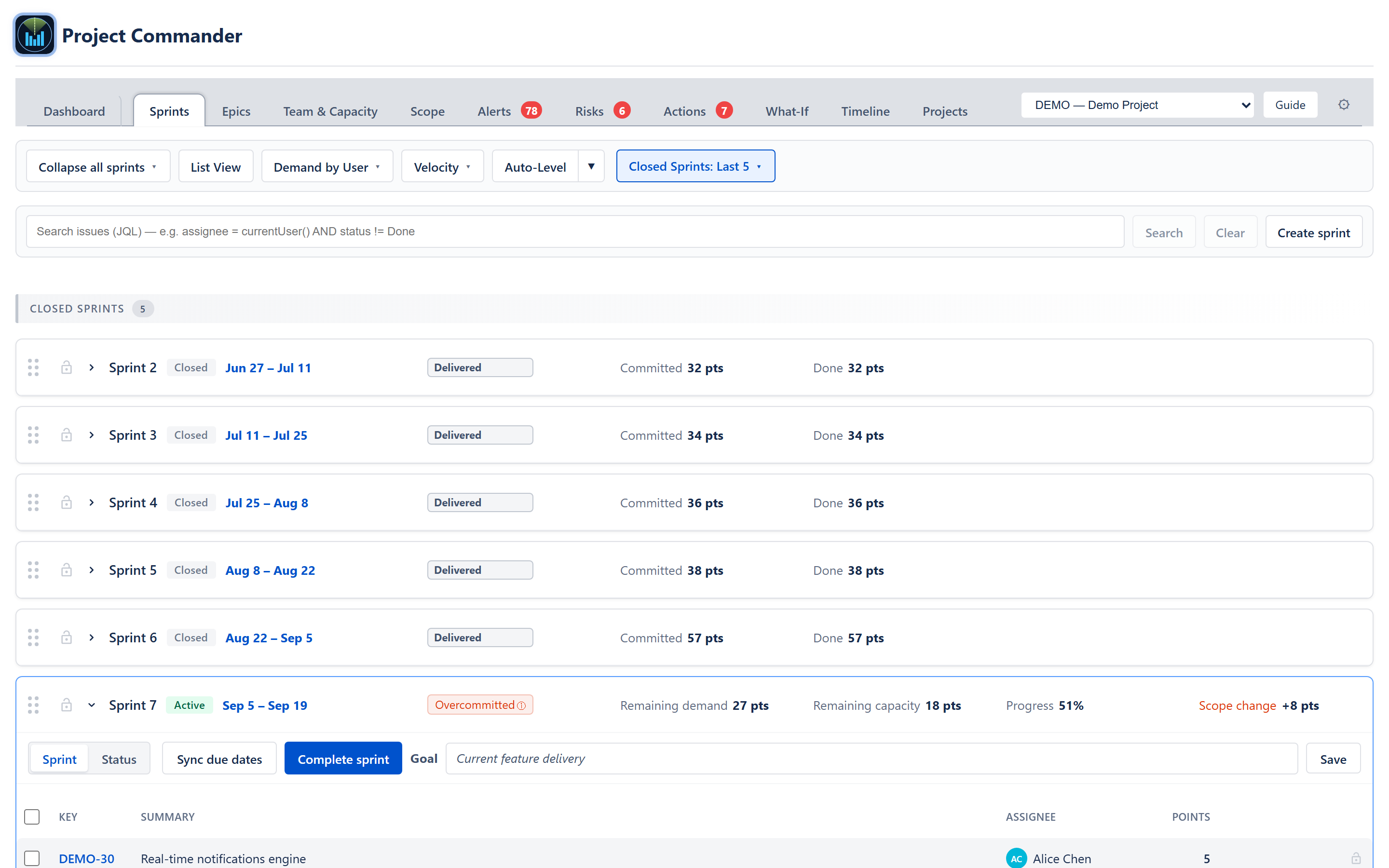Screen dimensions: 1389x868
Task: Go to the Projects tab
Action: coord(945,111)
